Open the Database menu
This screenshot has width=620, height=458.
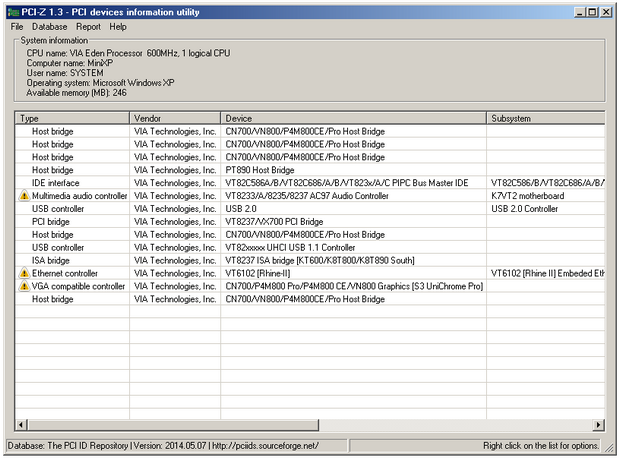click(x=49, y=27)
